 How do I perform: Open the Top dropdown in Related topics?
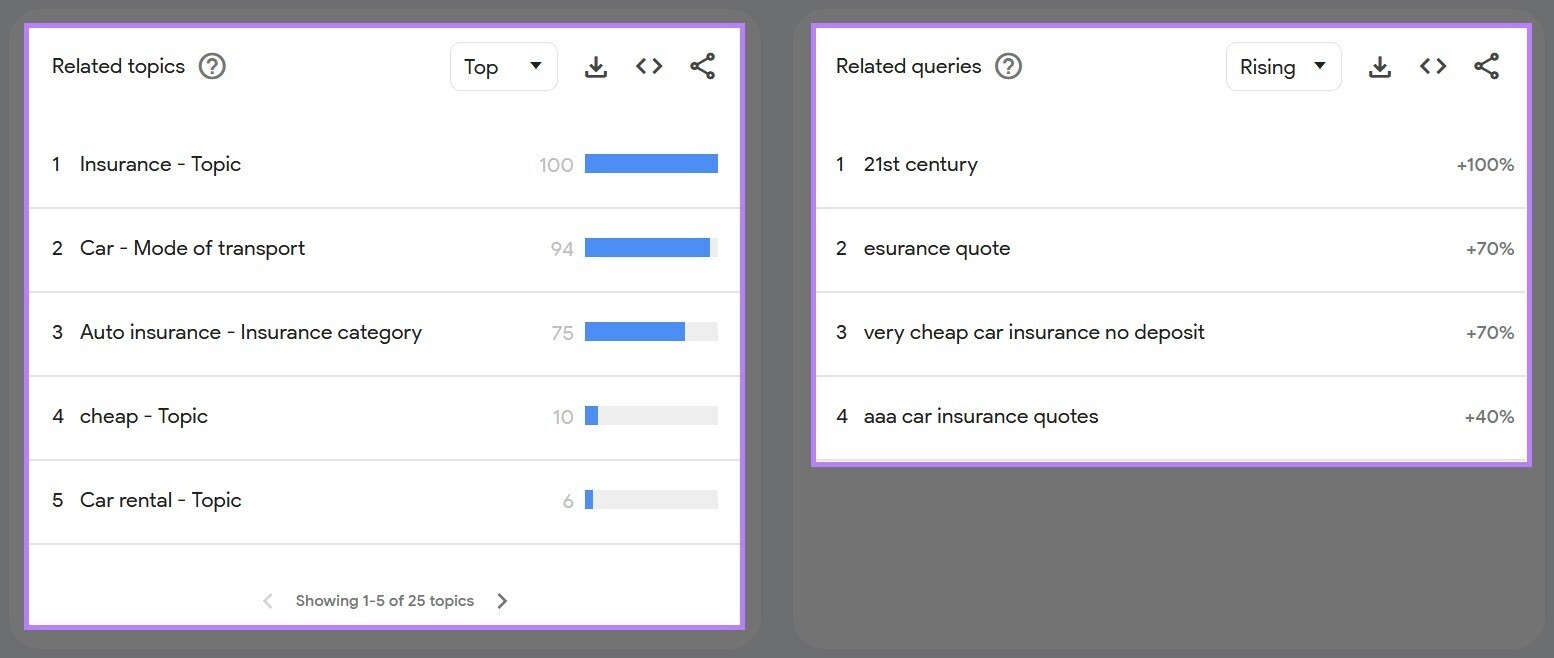tap(503, 67)
